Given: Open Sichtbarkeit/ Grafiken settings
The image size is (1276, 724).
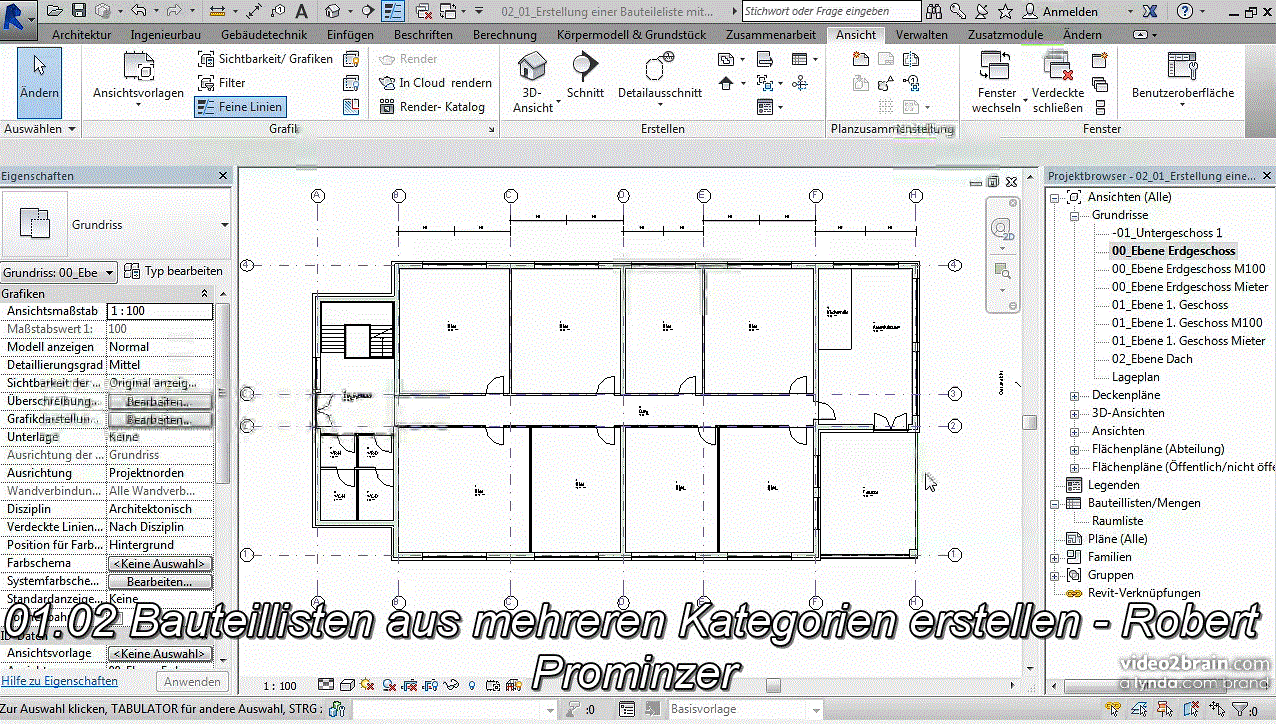Looking at the screenshot, I should click(265, 59).
